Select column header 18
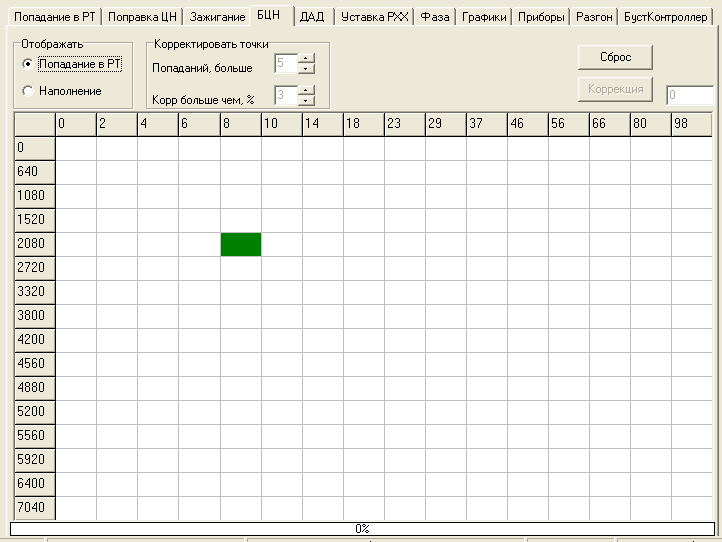 pos(364,124)
